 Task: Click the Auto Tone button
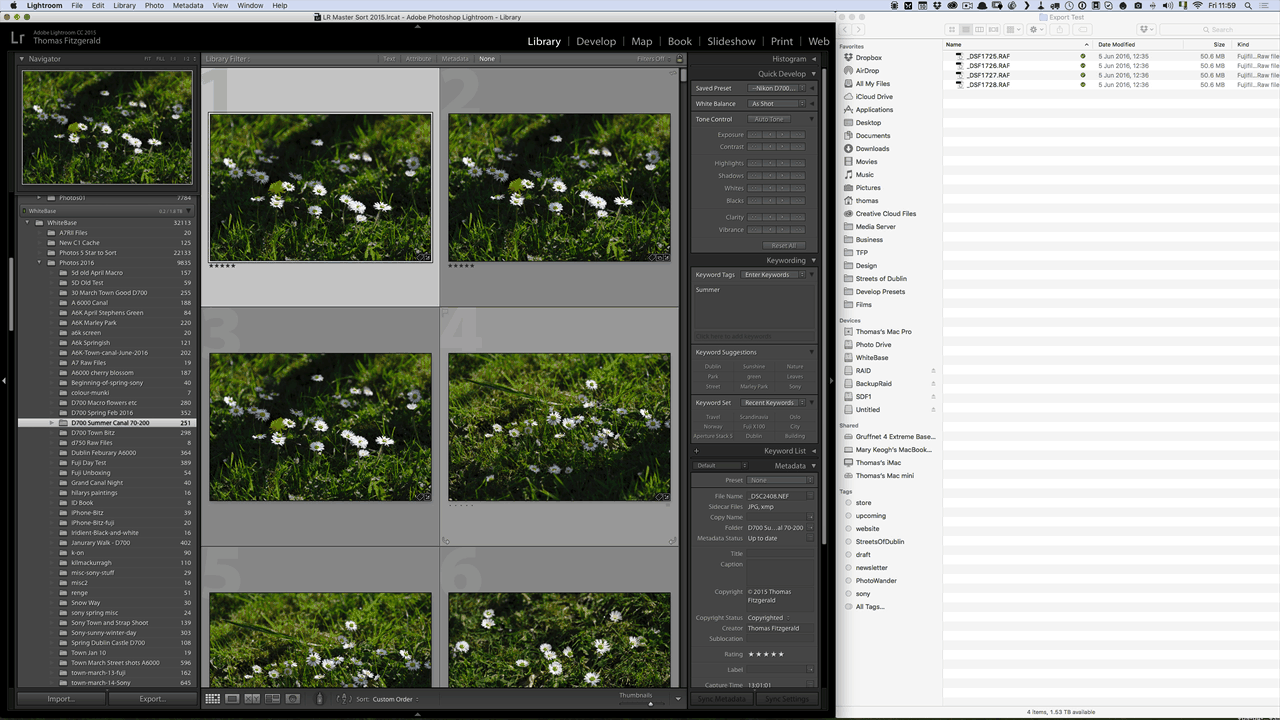click(769, 119)
